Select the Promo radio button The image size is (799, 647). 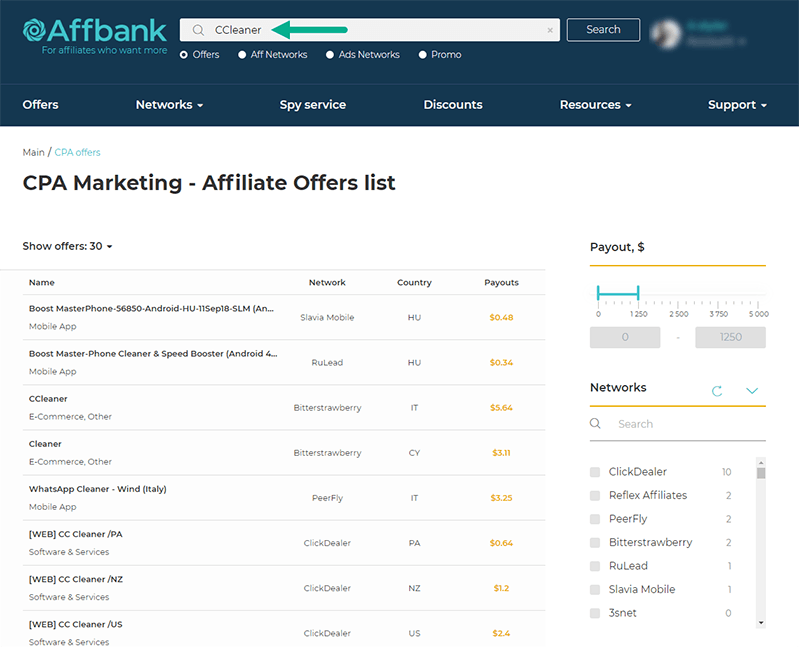[422, 55]
